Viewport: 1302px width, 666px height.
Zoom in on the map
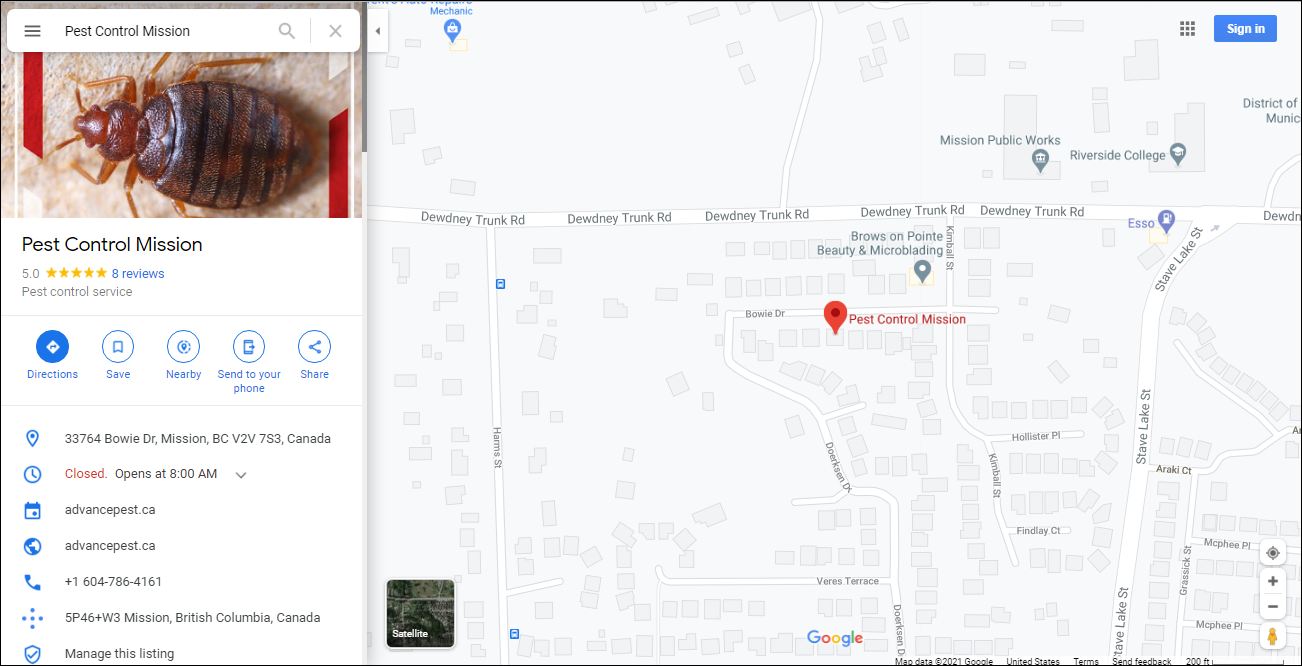coord(1272,581)
